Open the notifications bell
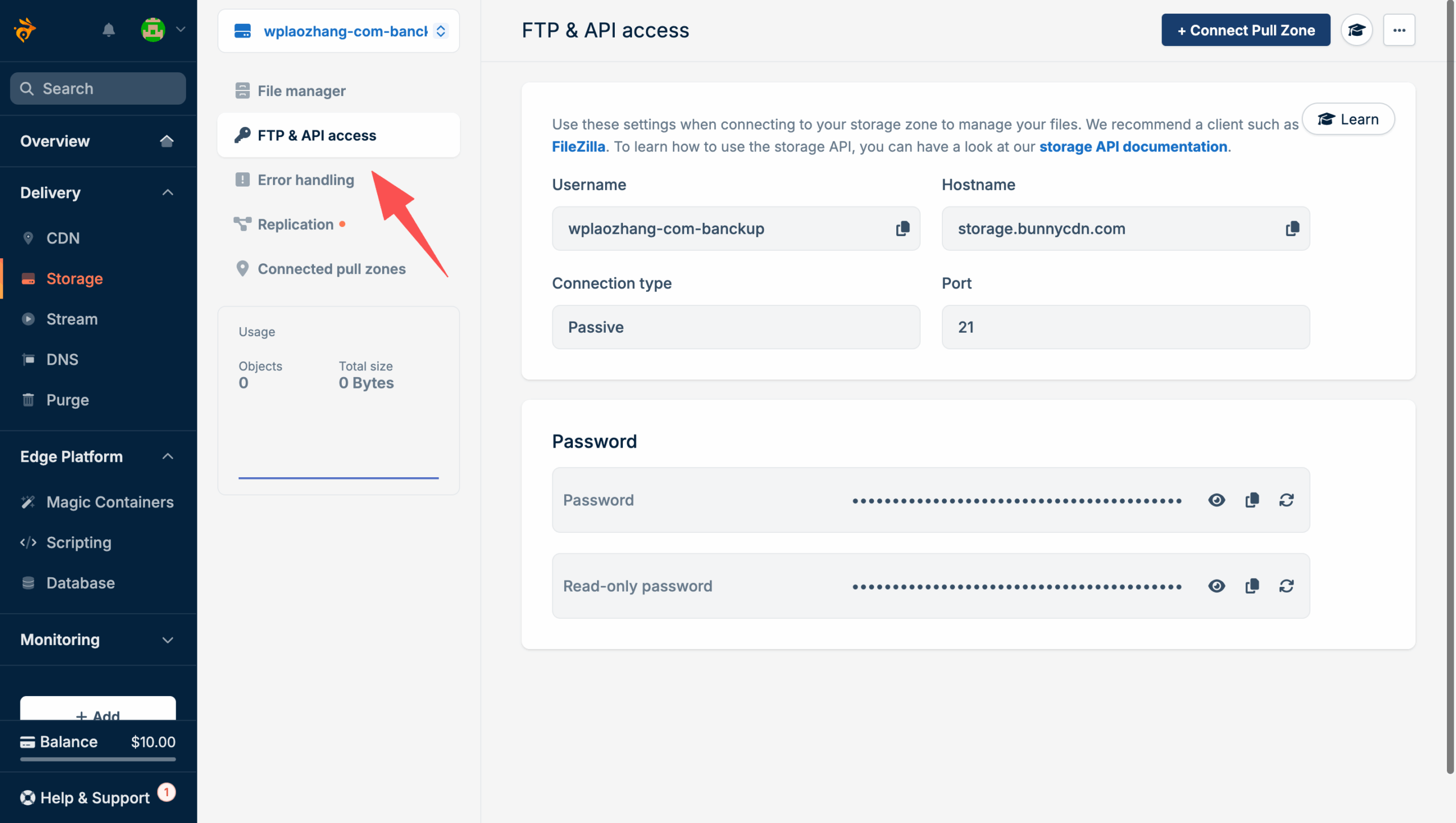This screenshot has height=823, width=1456. click(109, 30)
